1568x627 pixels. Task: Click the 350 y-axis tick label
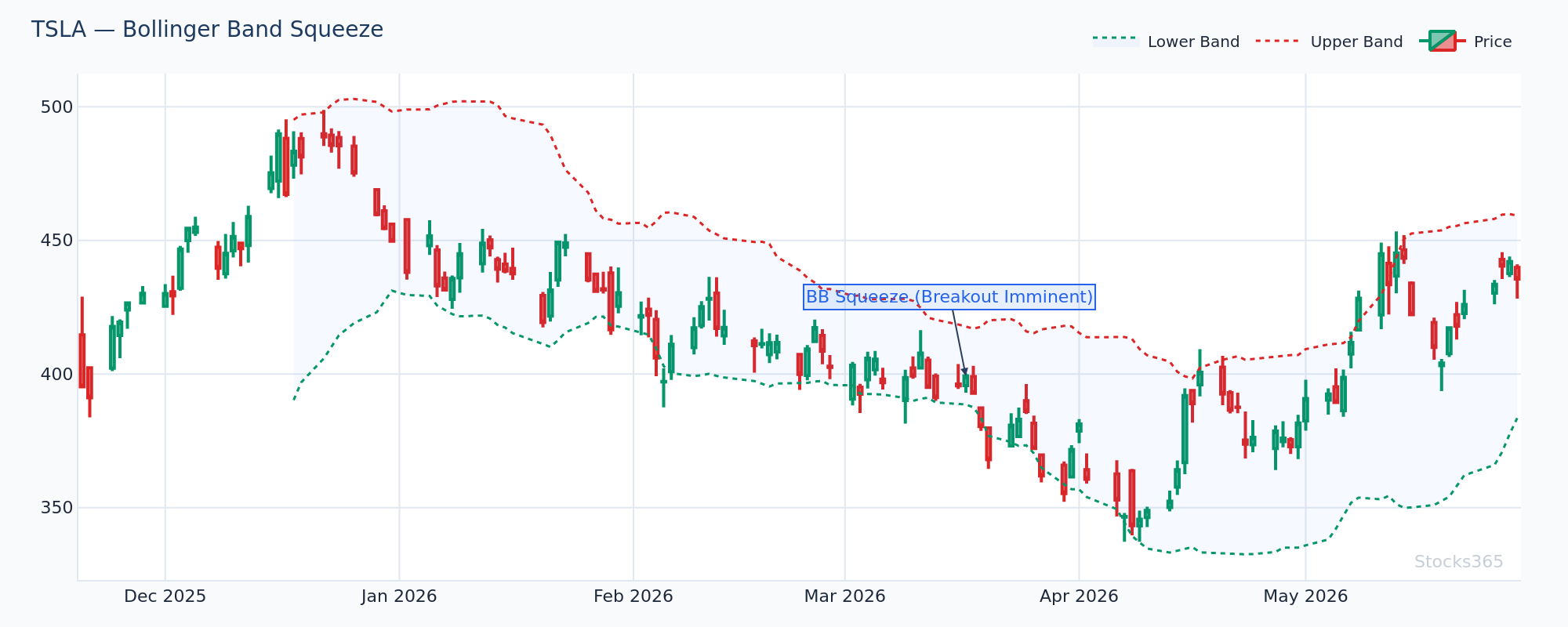(56, 508)
